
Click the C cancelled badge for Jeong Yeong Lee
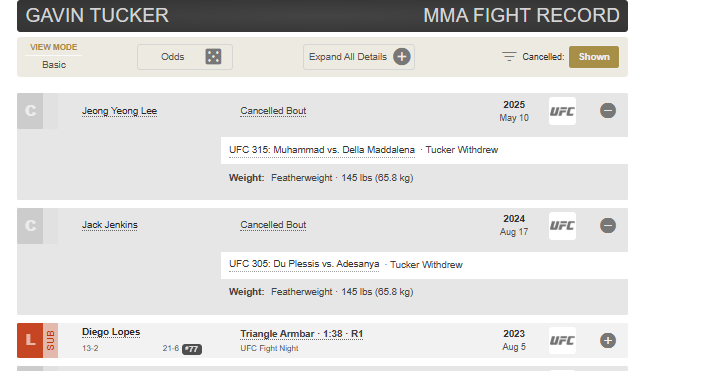point(30,111)
